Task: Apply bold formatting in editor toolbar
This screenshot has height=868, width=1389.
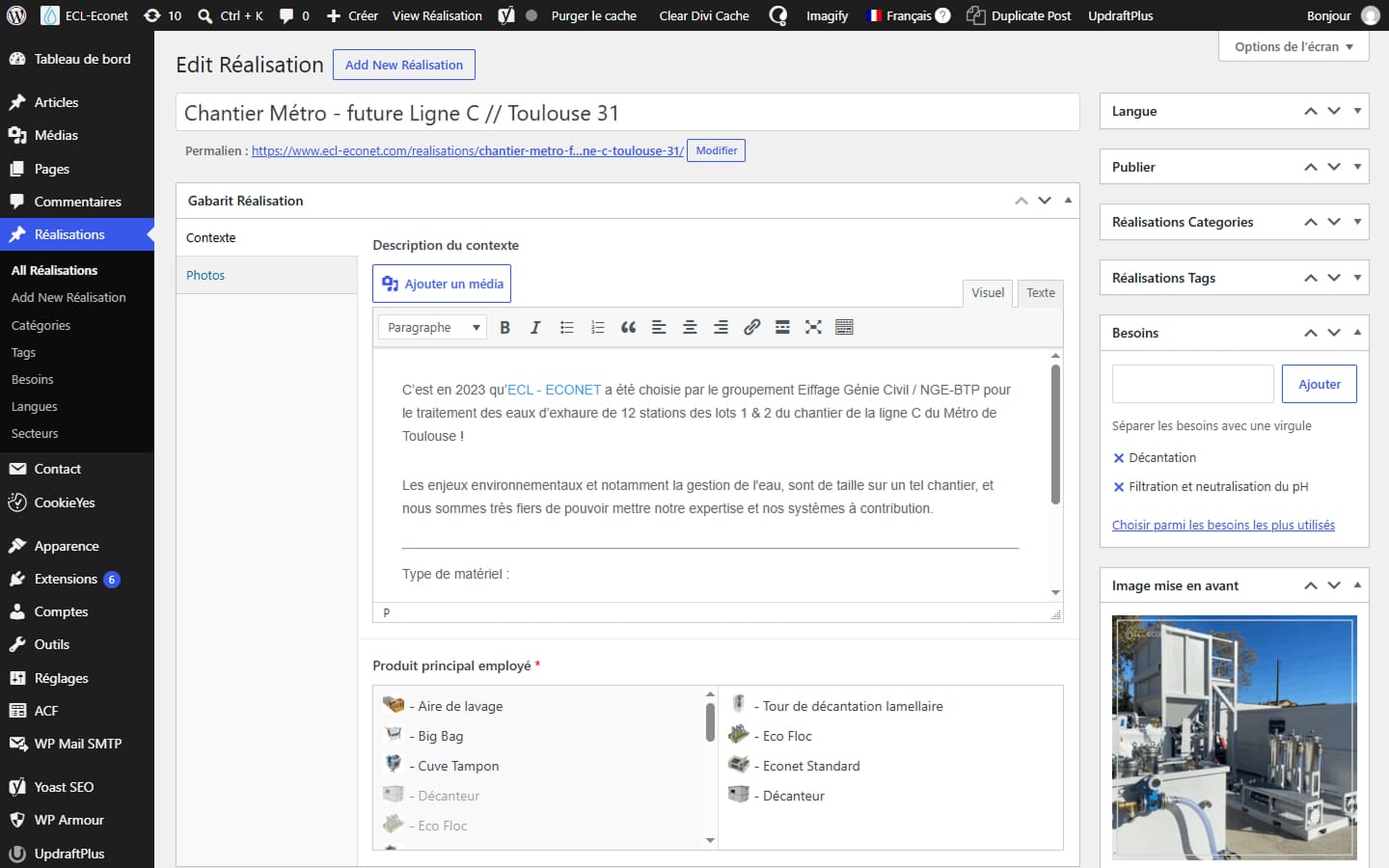Action: [504, 327]
